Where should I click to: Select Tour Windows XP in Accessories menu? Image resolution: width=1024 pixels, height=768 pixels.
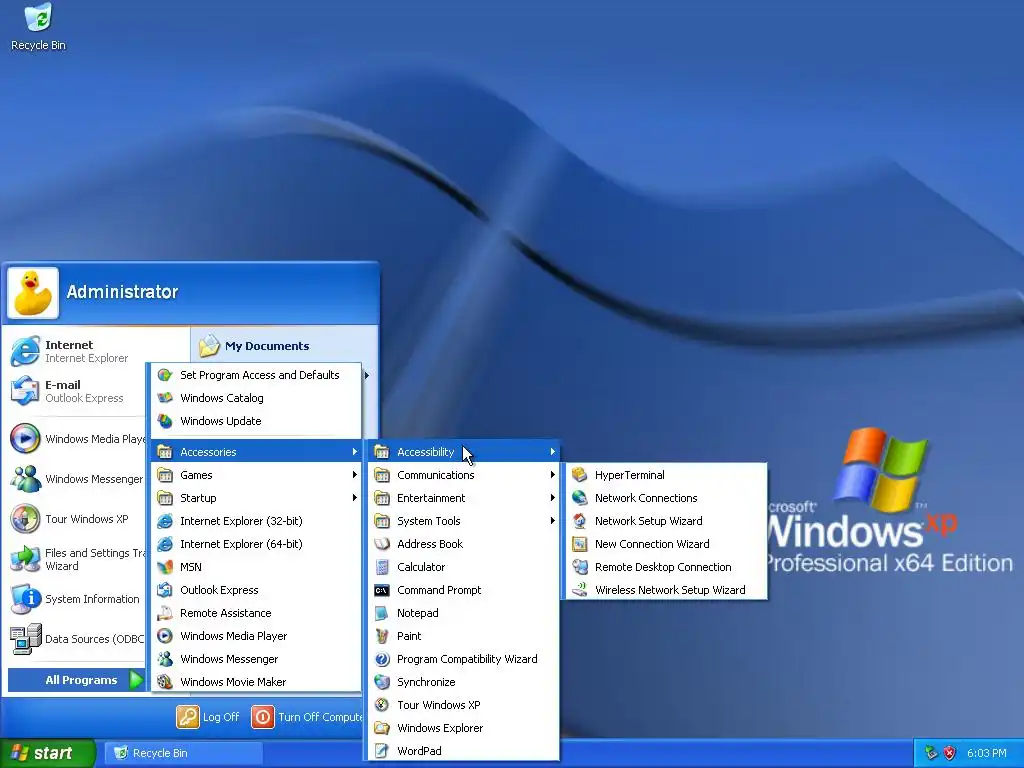click(x=464, y=705)
